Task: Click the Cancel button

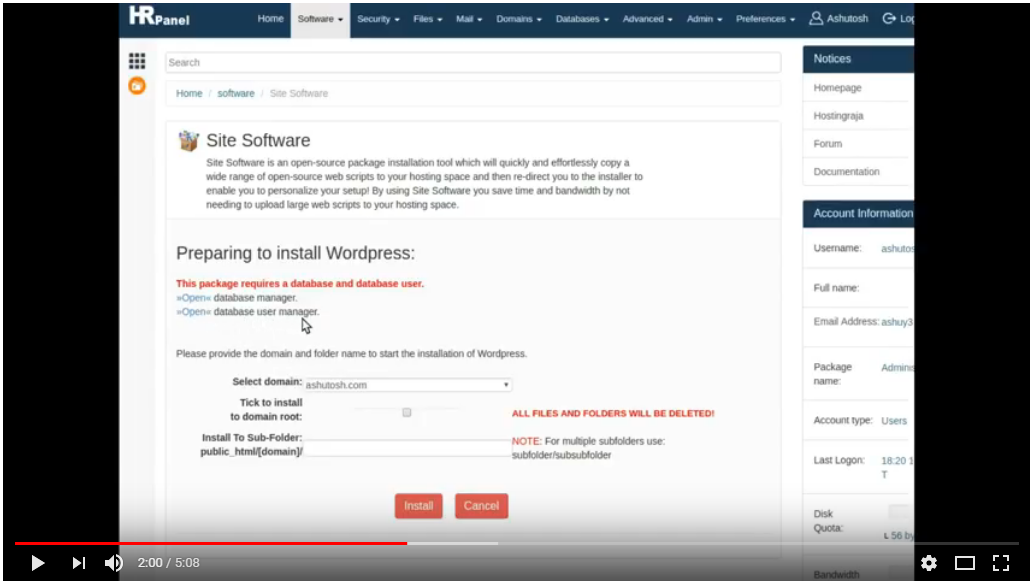Action: point(481,506)
